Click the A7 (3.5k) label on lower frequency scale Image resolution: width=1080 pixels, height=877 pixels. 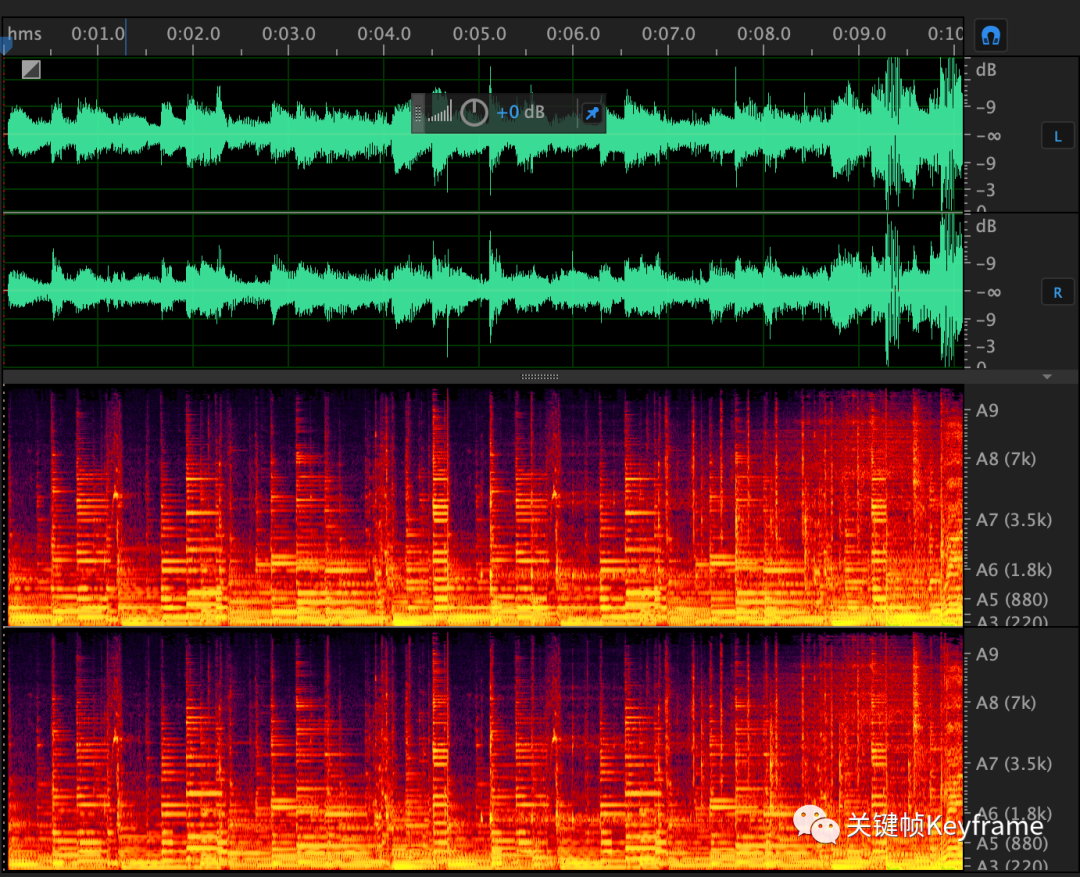click(x=1013, y=764)
